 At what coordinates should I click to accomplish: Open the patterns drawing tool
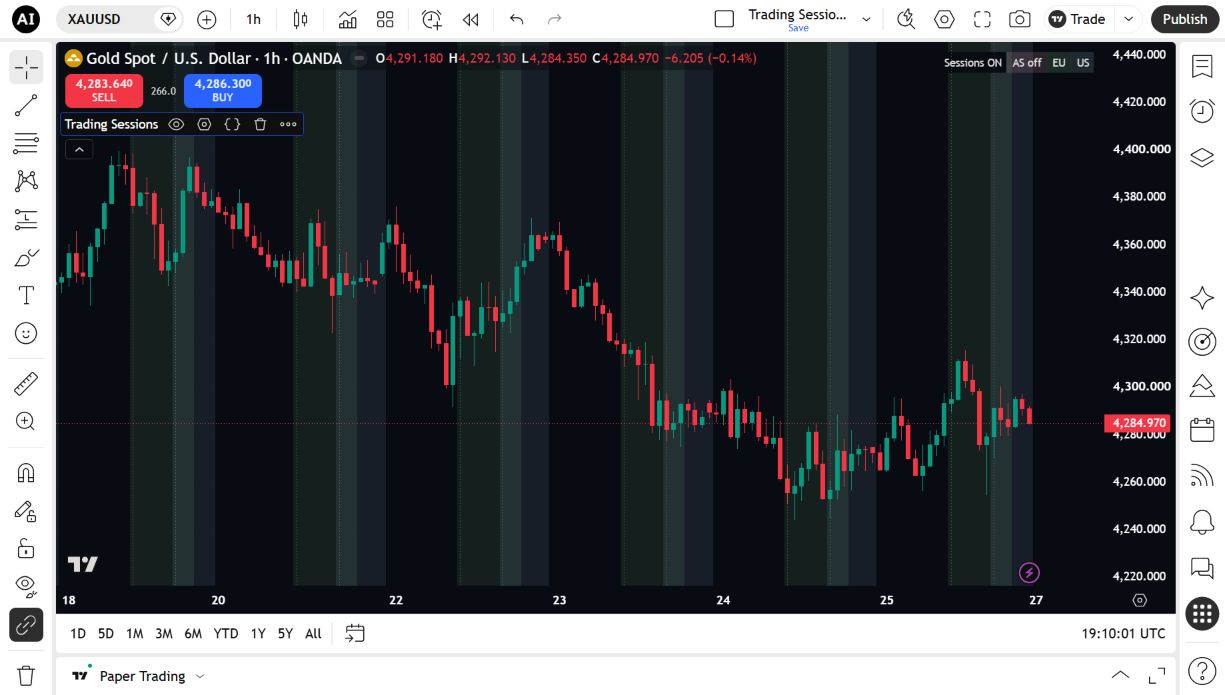[26, 181]
